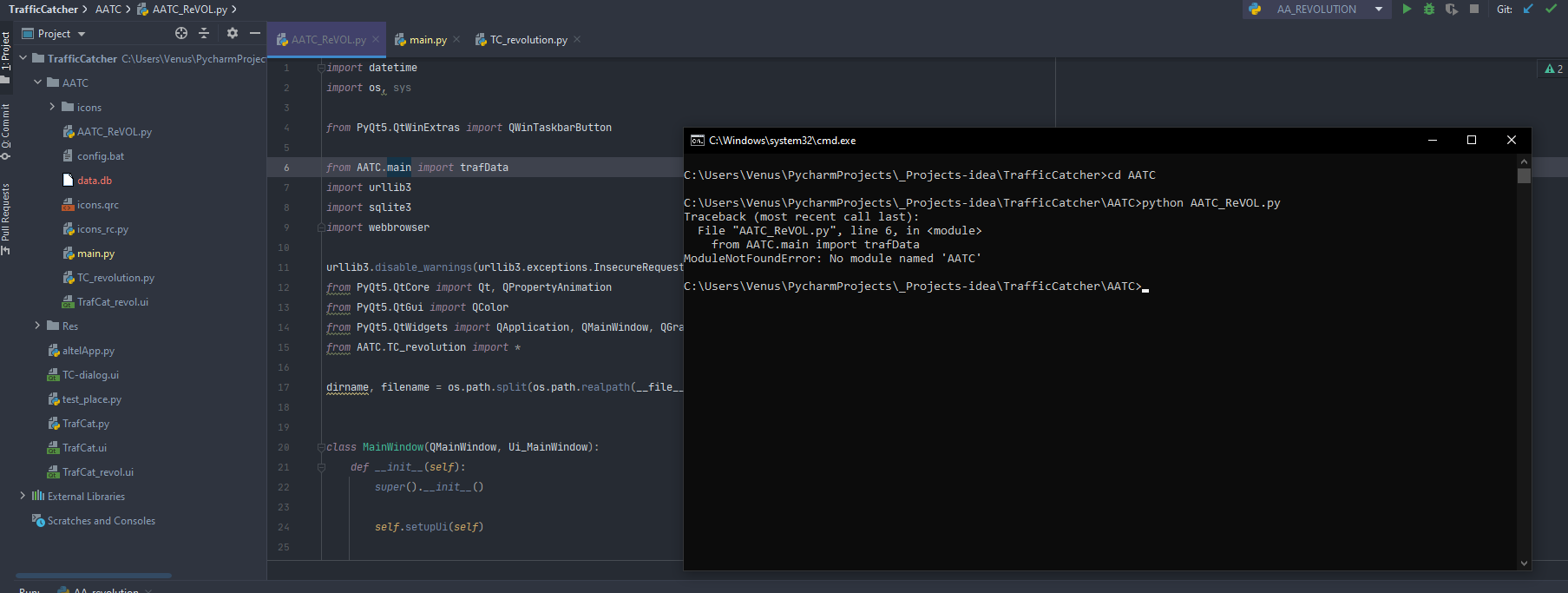
Task: Click TrafficCatcher breadcrumb
Action: tap(43, 9)
